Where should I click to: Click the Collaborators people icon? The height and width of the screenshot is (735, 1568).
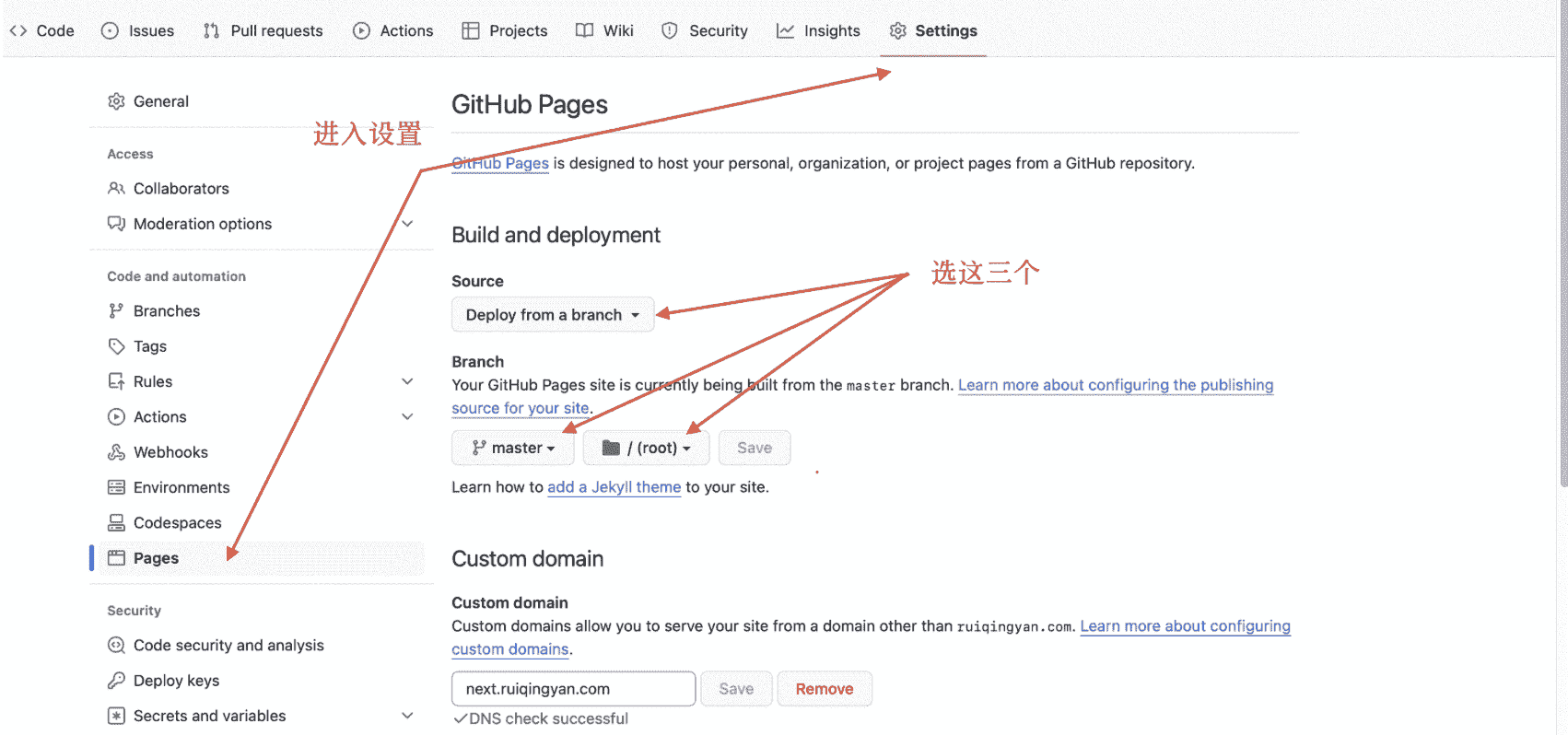(116, 188)
